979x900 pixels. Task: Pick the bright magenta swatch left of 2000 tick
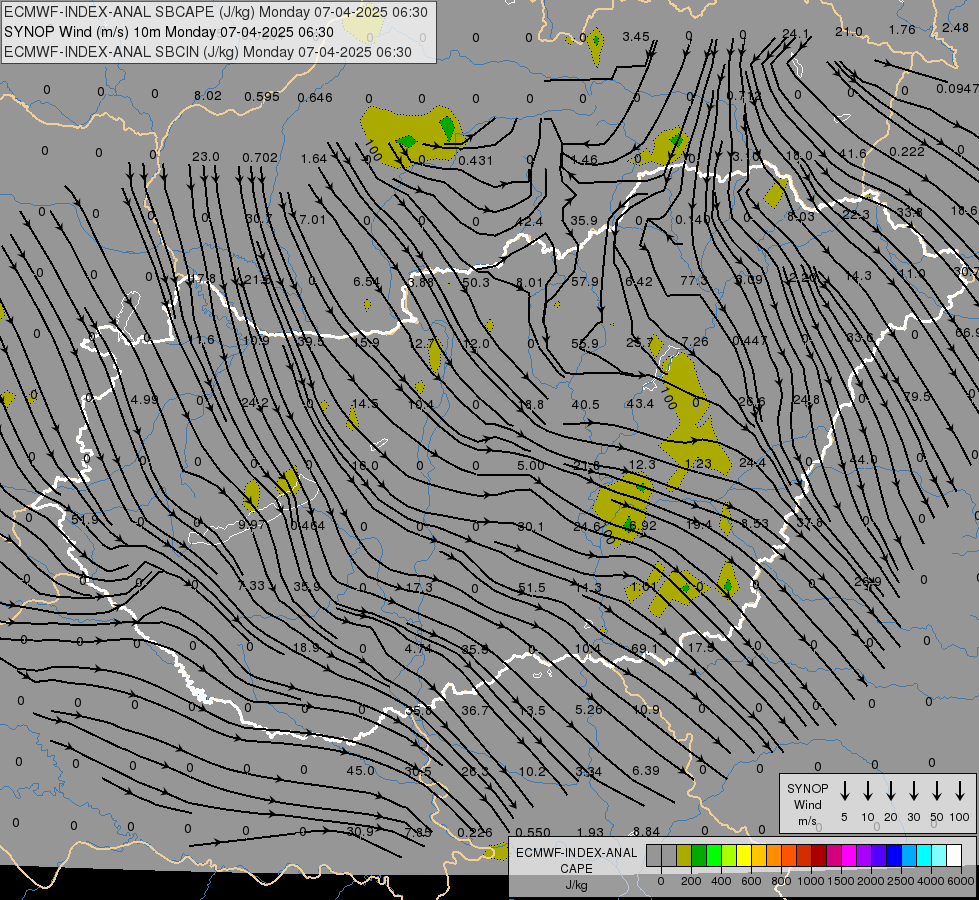pyautogui.click(x=849, y=856)
